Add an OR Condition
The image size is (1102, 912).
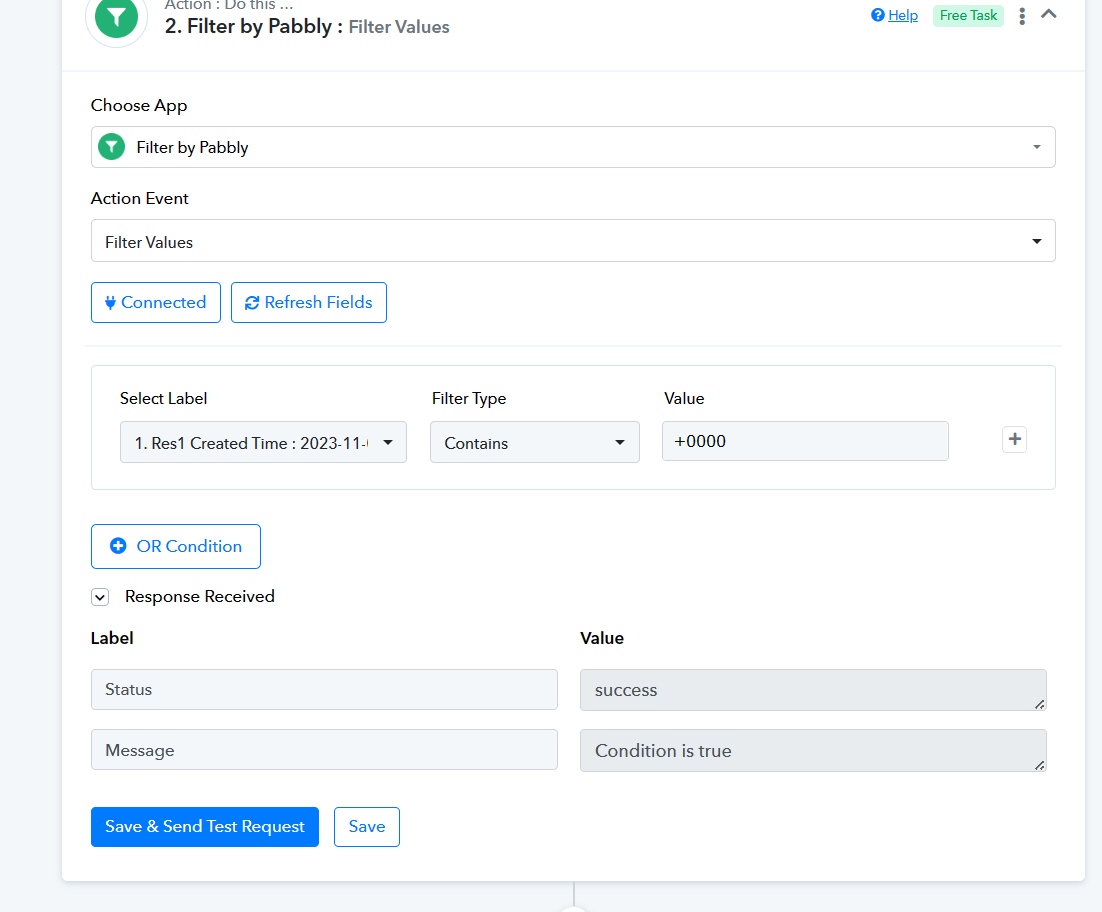176,547
